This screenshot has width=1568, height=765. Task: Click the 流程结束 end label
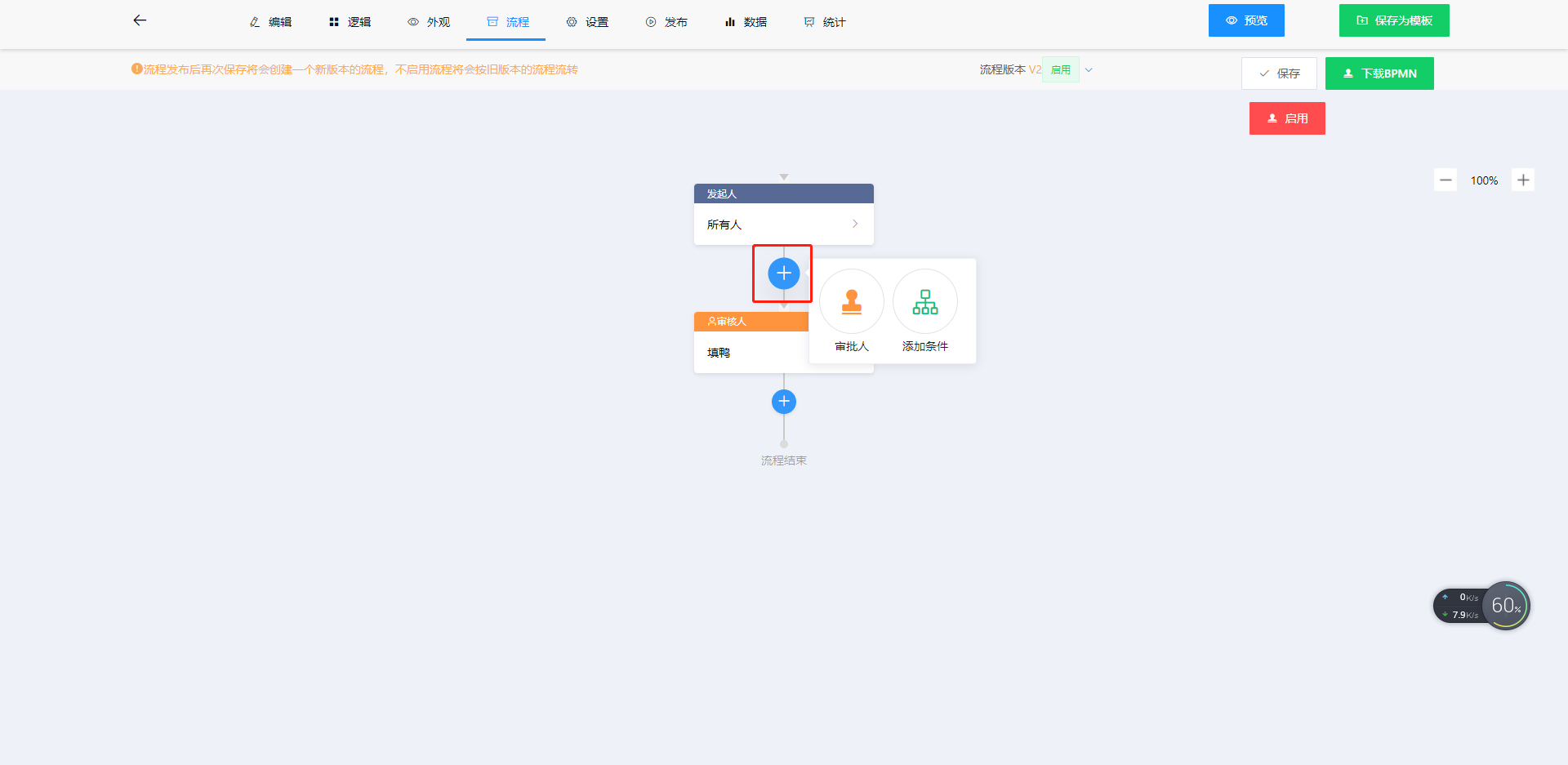coord(784,460)
